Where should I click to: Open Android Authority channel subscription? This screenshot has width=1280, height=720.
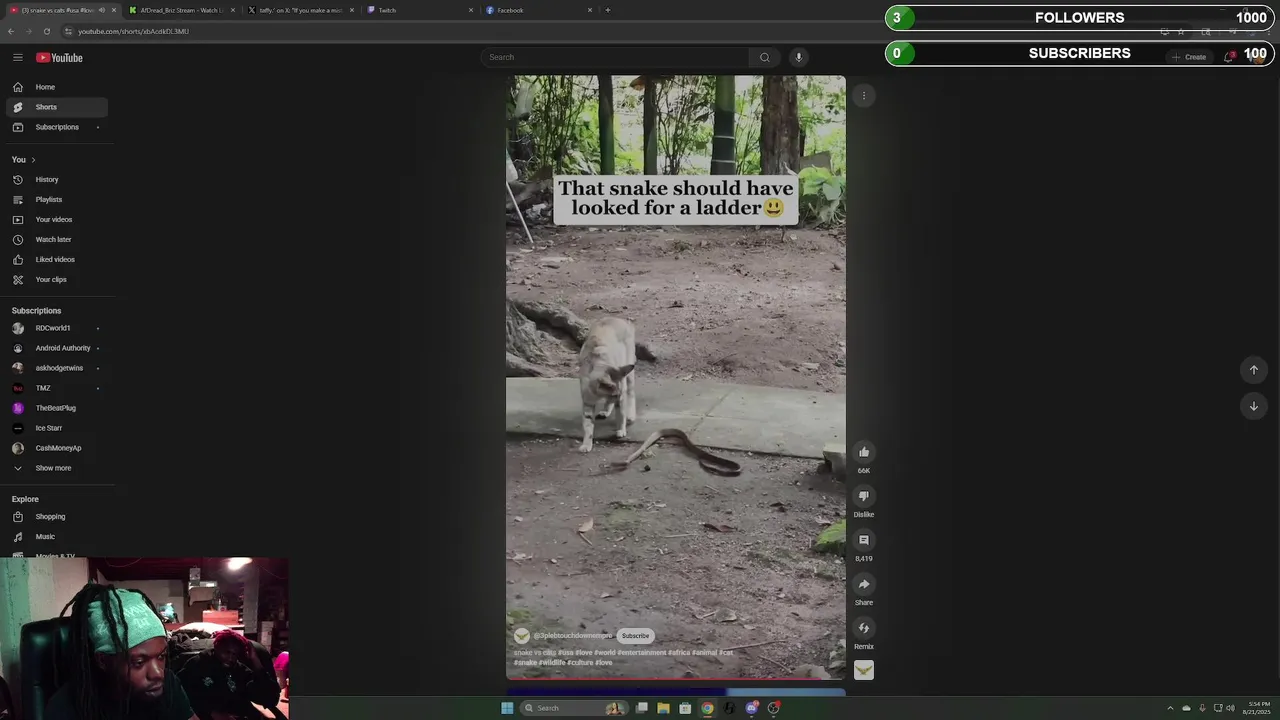point(57,348)
